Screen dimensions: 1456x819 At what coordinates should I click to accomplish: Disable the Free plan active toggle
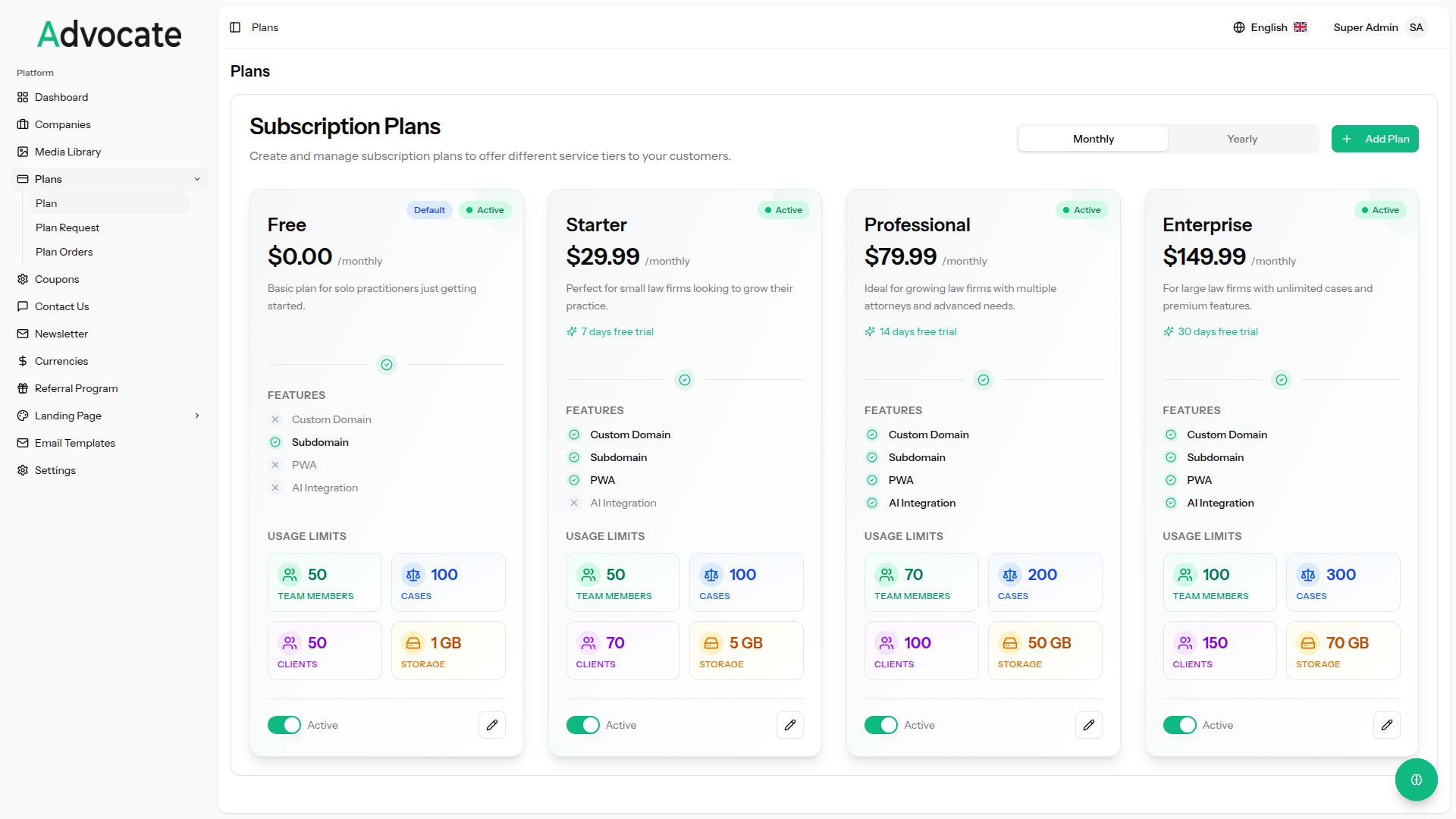coord(284,725)
